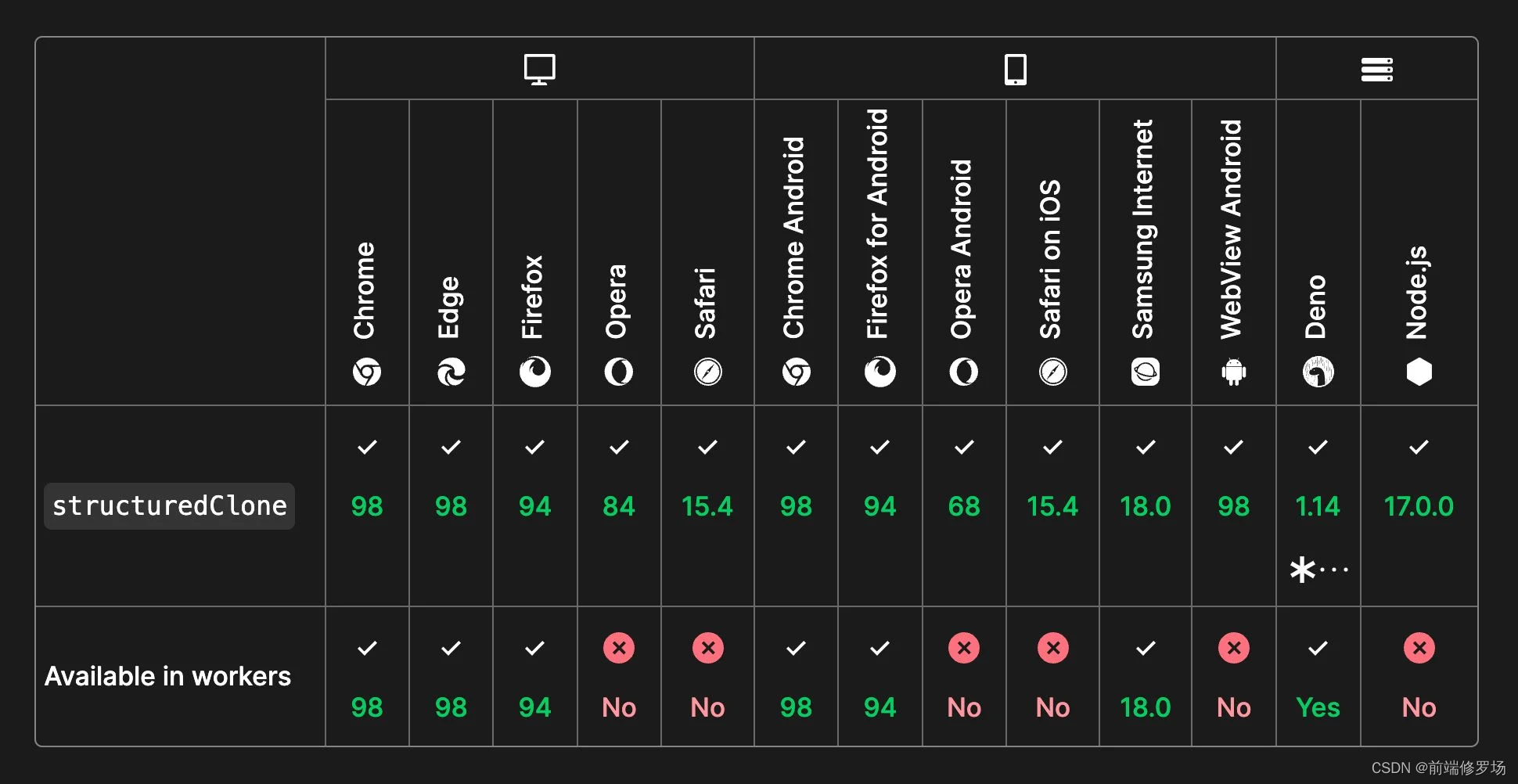Image resolution: width=1518 pixels, height=784 pixels.
Task: Click the structuredClone feature label
Action: [x=169, y=506]
